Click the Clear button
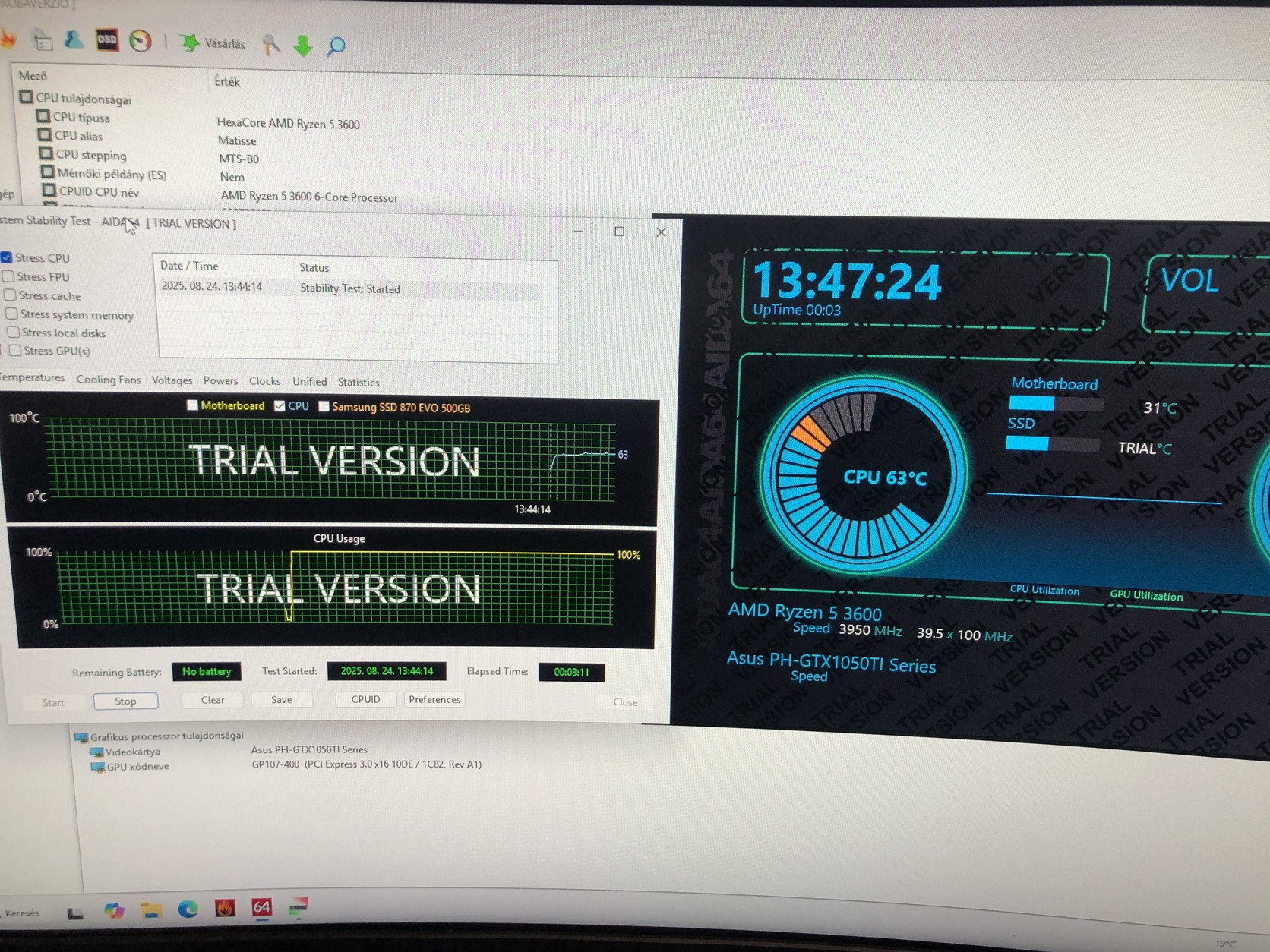 (213, 700)
